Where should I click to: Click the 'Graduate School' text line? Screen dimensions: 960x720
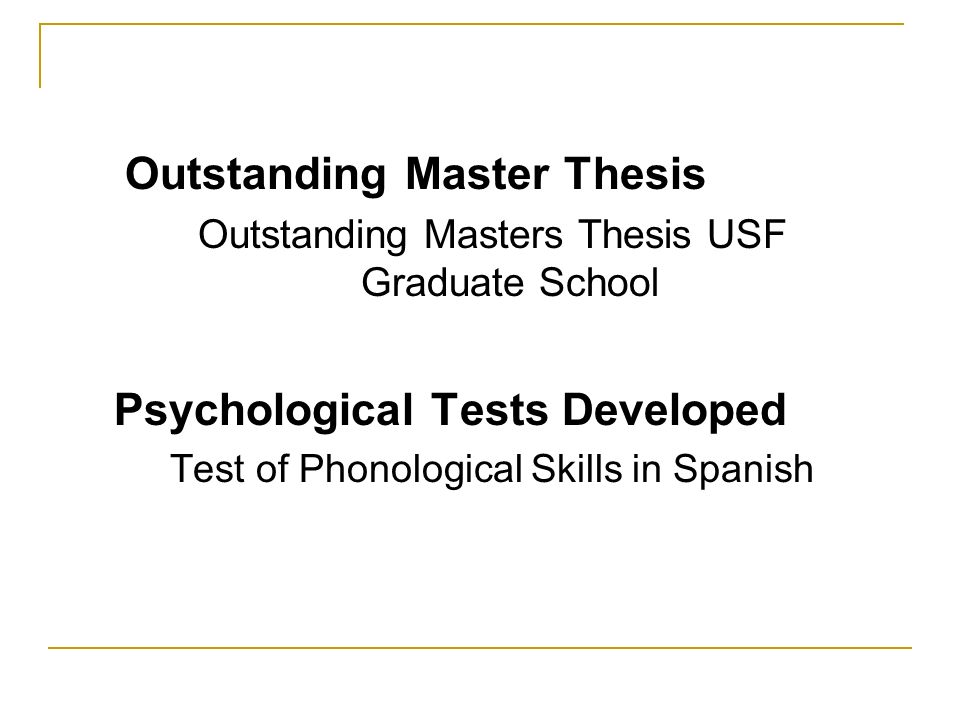coord(510,282)
